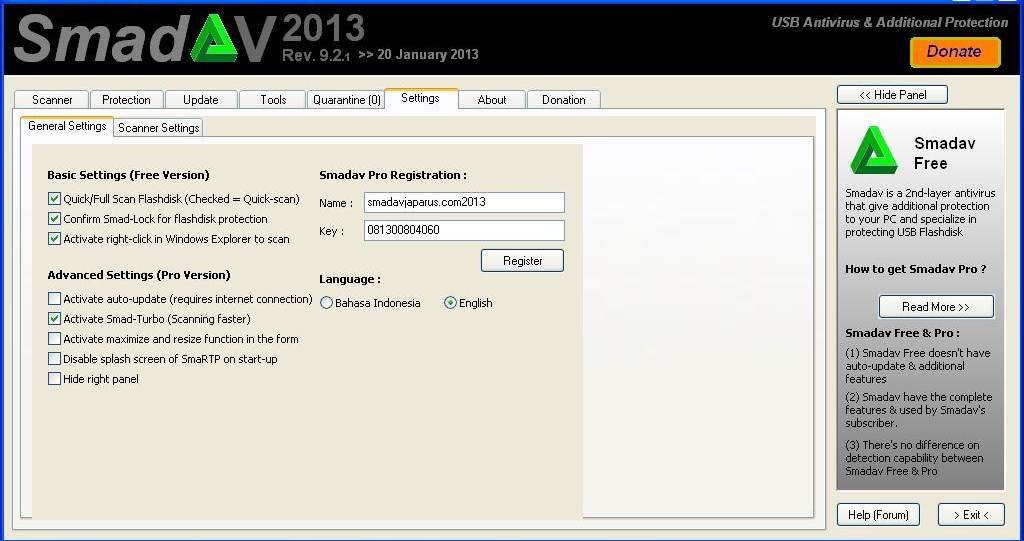The width and height of the screenshot is (1024, 541).
Task: Check Disable splash screen of SmaRTP
Action: tap(54, 359)
